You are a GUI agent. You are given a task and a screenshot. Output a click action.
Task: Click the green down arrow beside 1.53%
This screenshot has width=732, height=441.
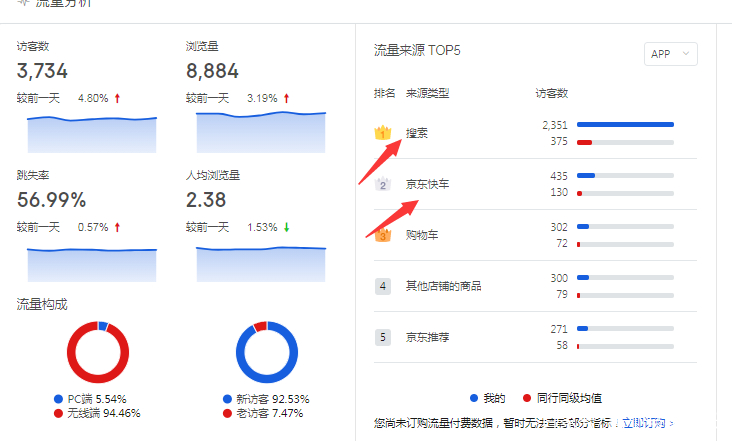286,227
